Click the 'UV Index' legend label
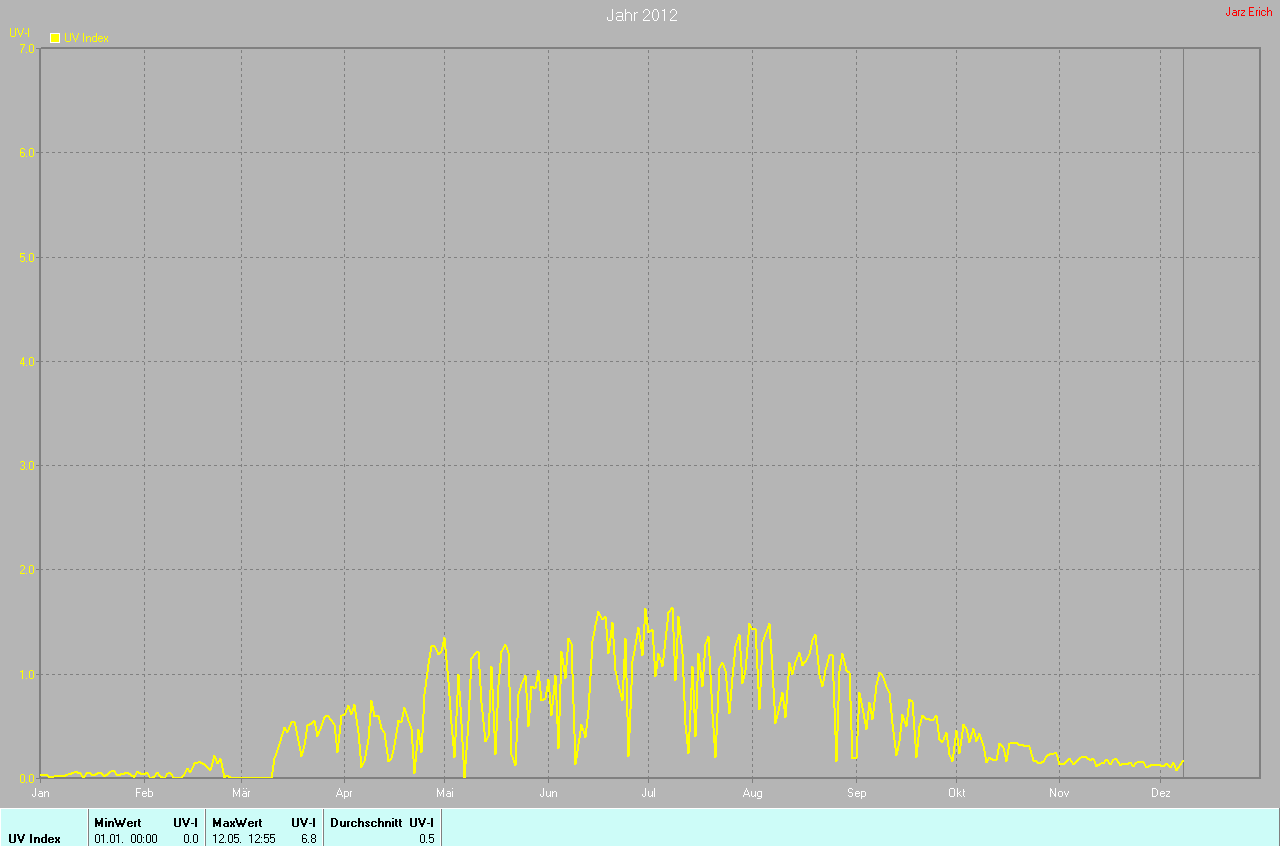The width and height of the screenshot is (1280, 846). pyautogui.click(x=86, y=38)
